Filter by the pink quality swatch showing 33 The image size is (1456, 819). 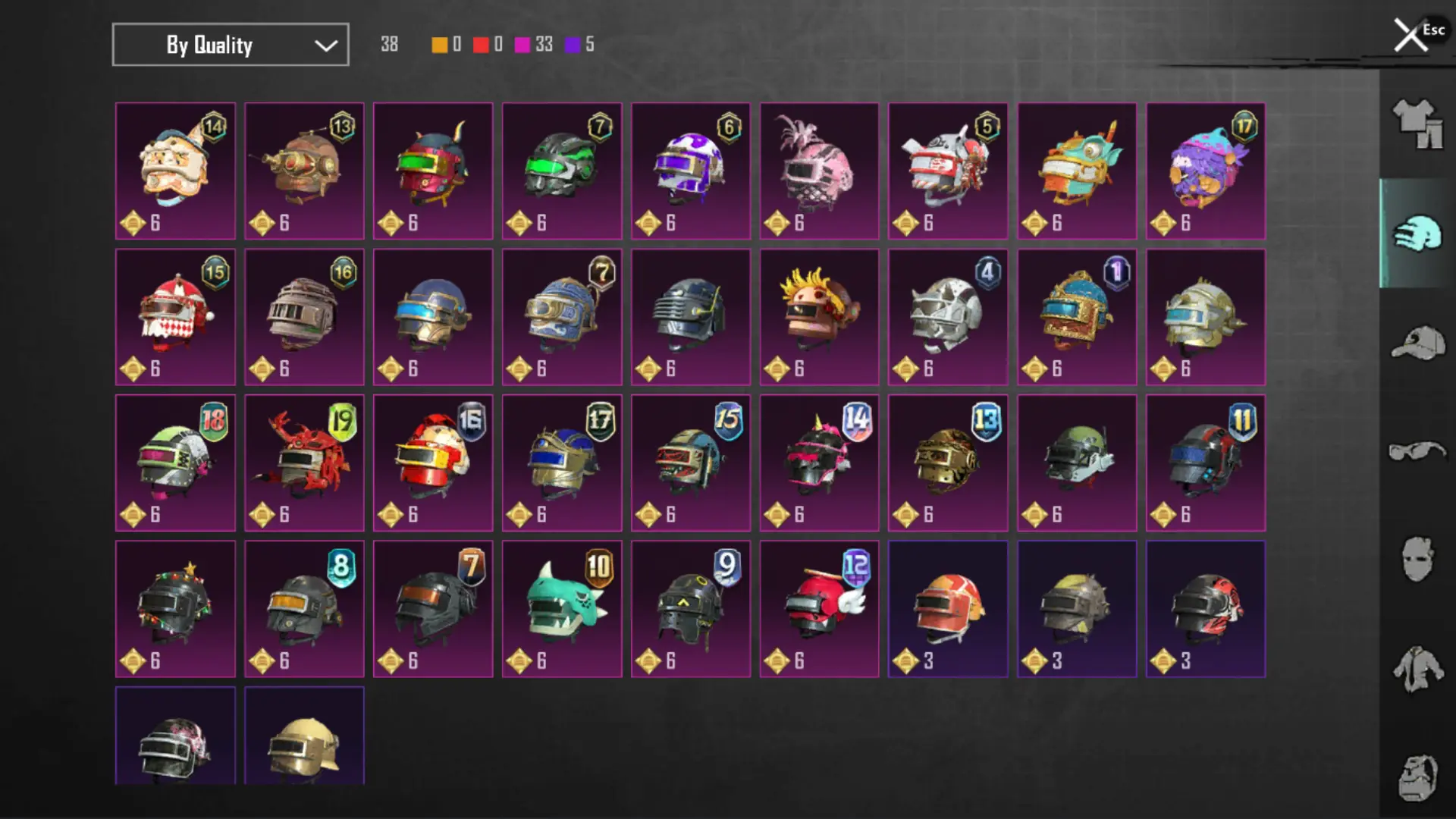(522, 45)
